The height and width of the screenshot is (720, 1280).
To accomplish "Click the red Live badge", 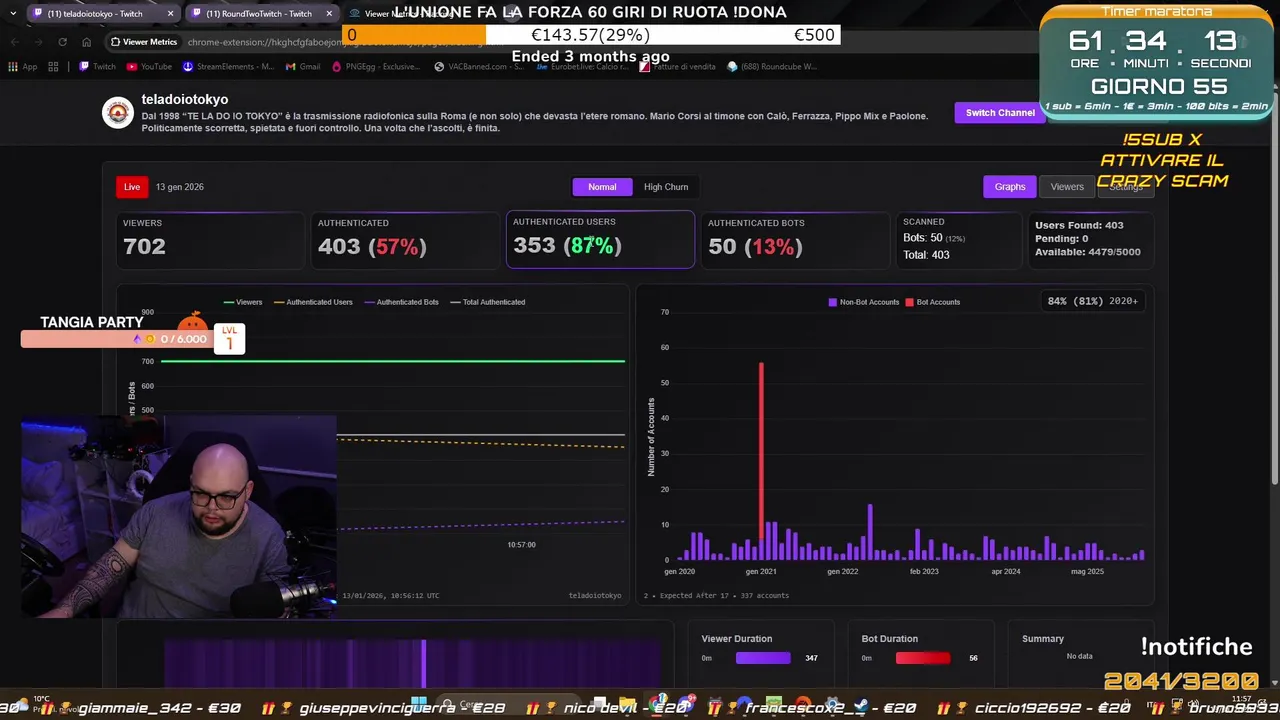I will (132, 187).
